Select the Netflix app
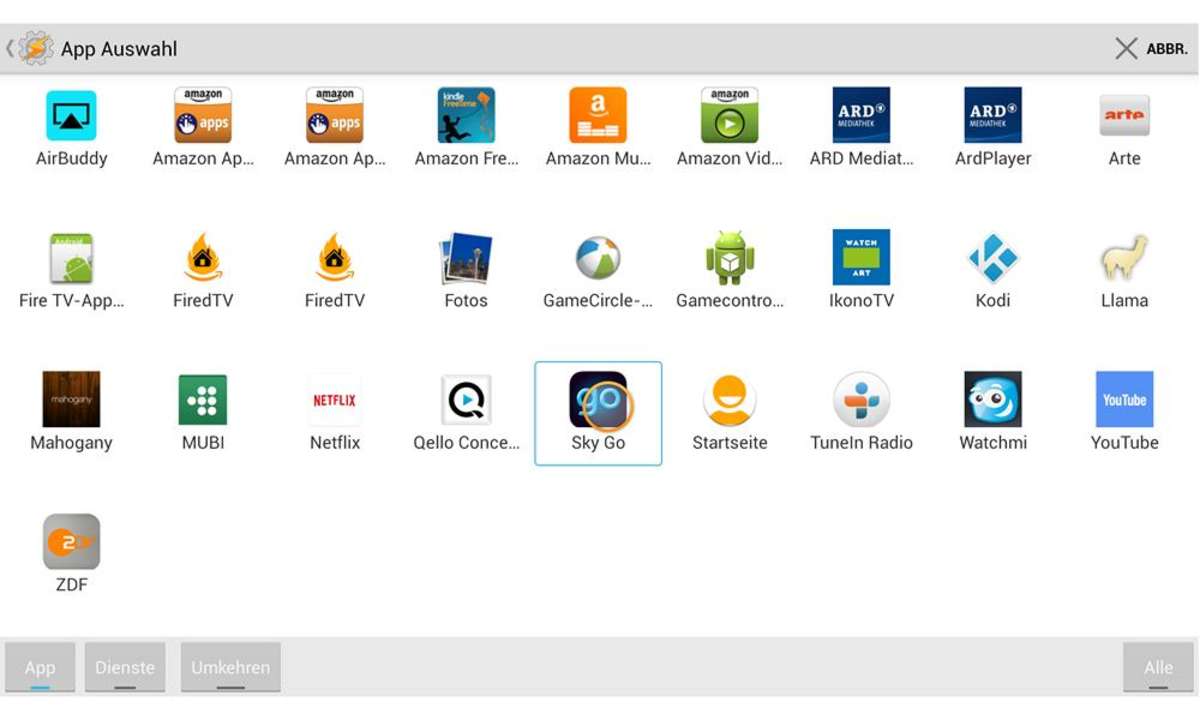The width and height of the screenshot is (1200, 720). (334, 412)
